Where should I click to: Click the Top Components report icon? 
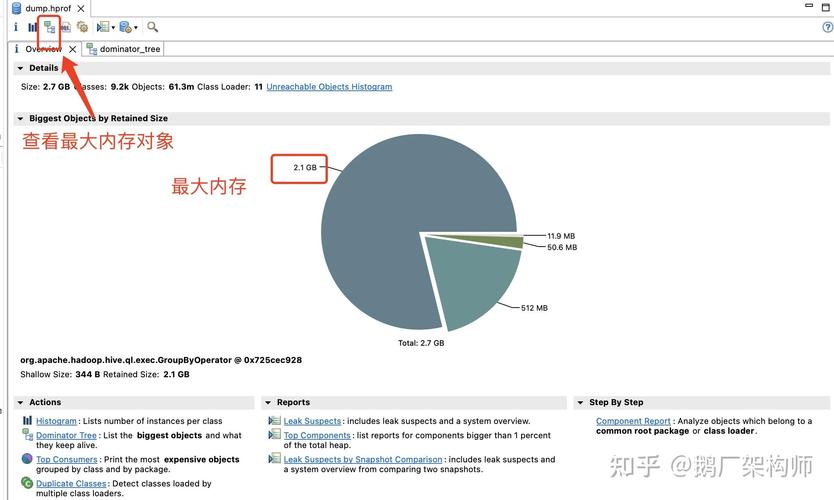point(274,435)
